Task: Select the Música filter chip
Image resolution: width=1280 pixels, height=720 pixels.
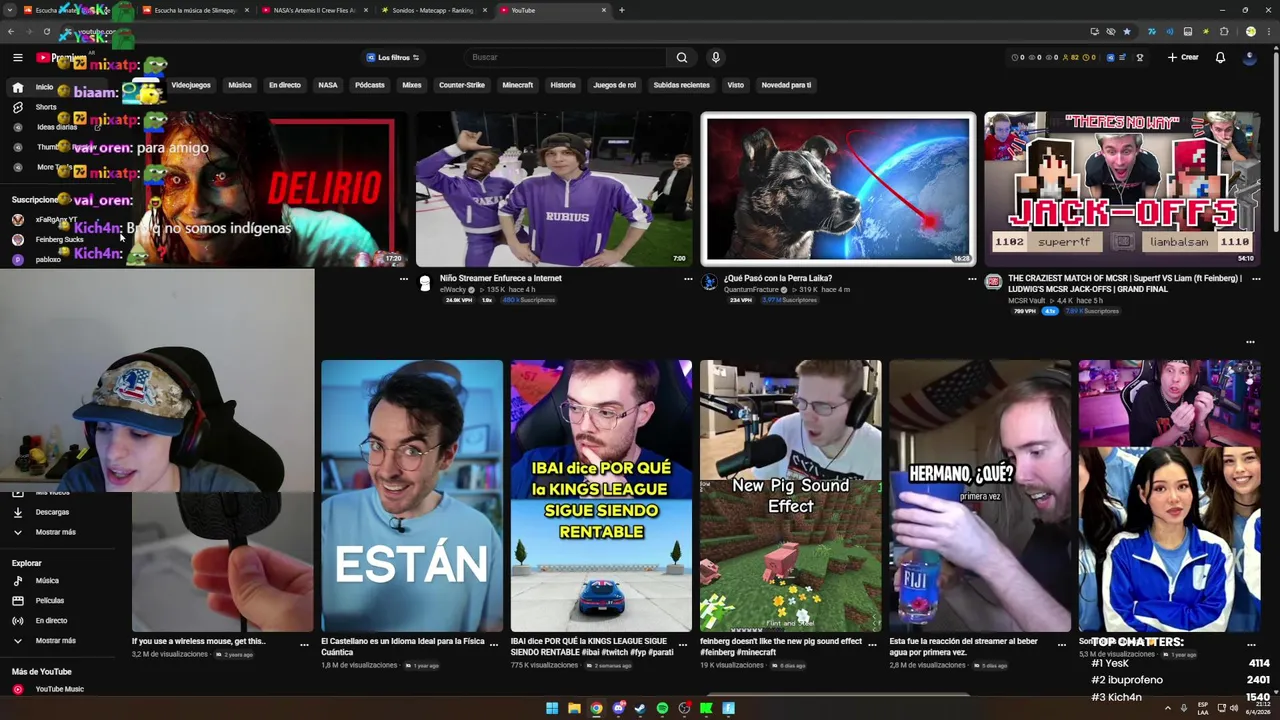Action: (240, 85)
